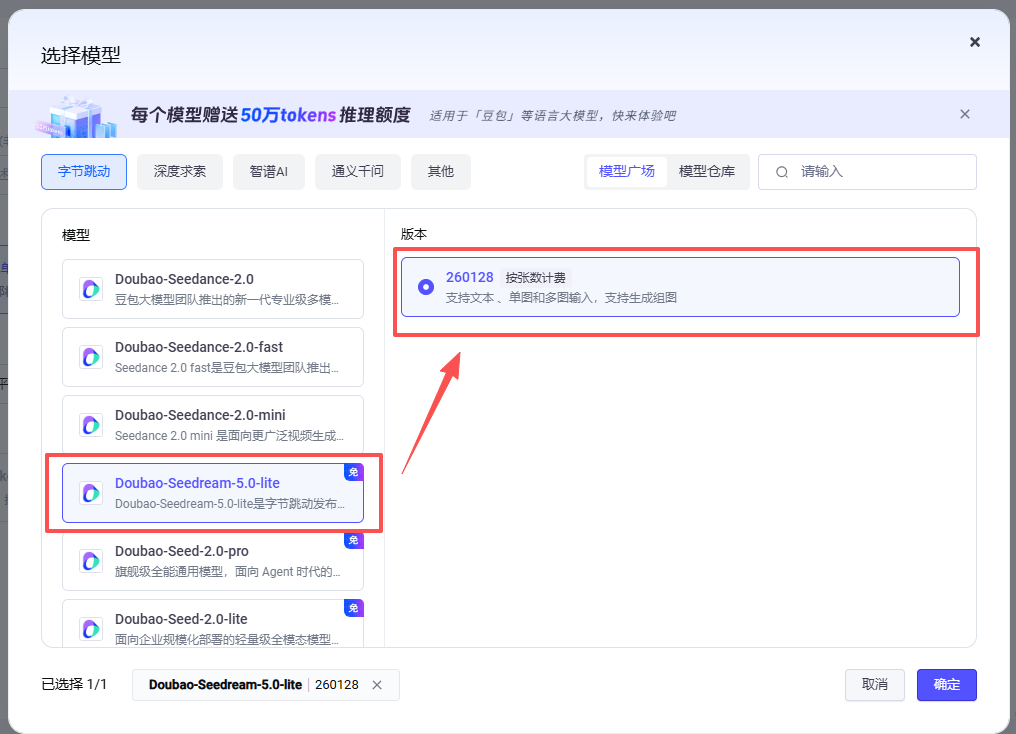Click the model search input field
Viewport: 1016px width, 734px height.
867,172
